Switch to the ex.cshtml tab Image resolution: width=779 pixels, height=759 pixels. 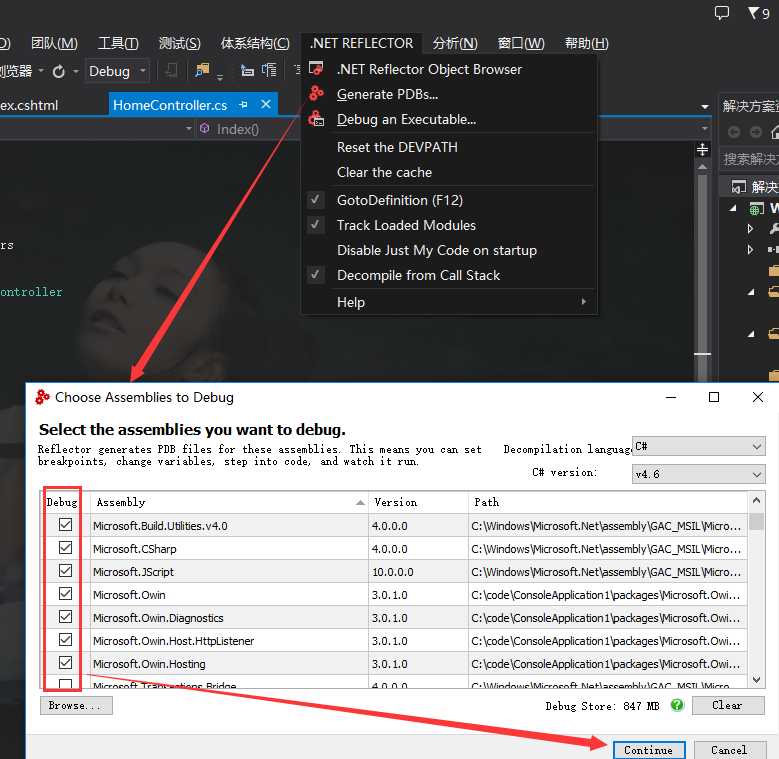pos(29,105)
